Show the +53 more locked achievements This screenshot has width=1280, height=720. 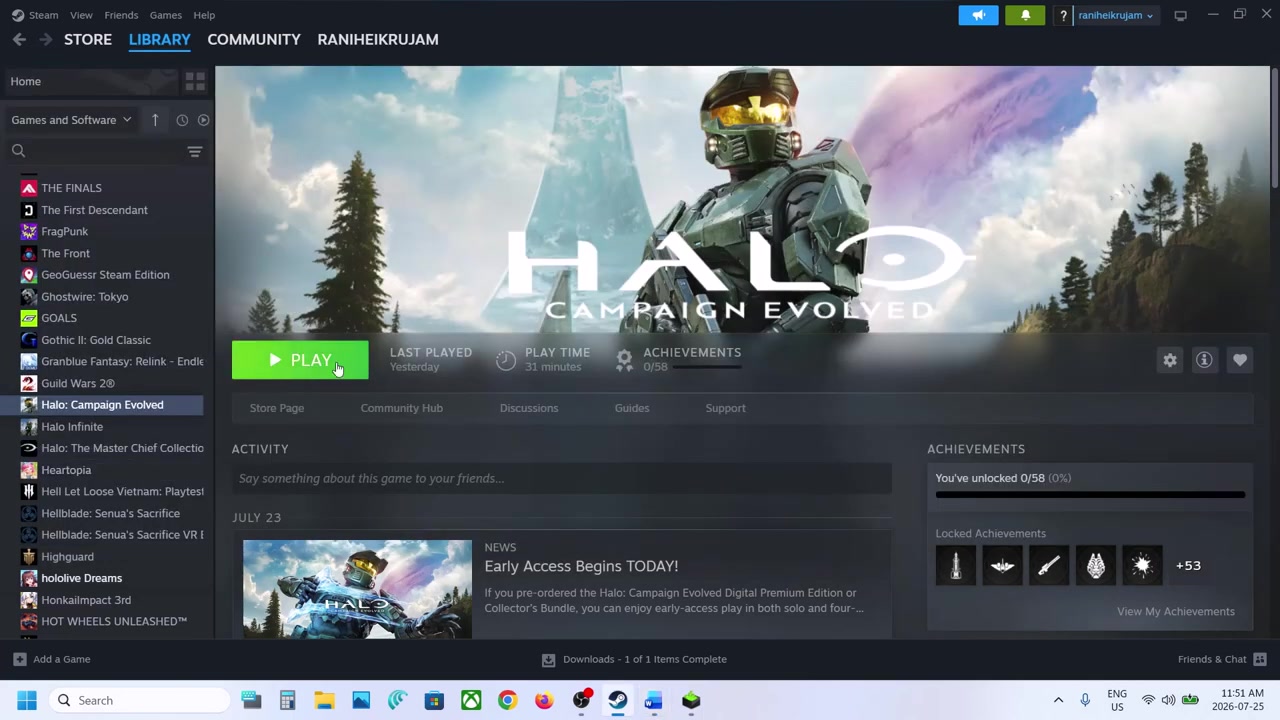[1188, 566]
